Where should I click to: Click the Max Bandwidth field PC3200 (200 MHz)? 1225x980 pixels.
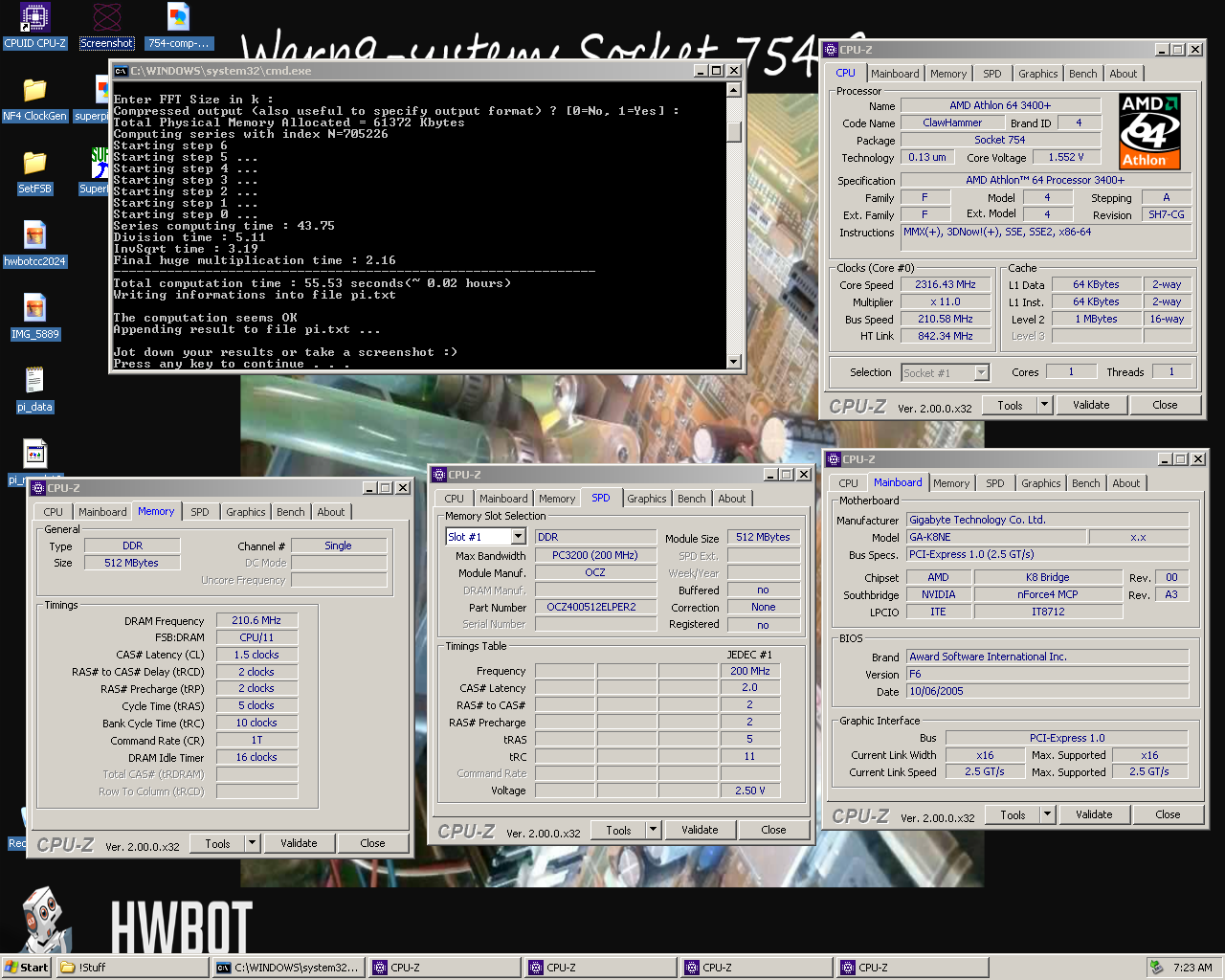(x=595, y=555)
